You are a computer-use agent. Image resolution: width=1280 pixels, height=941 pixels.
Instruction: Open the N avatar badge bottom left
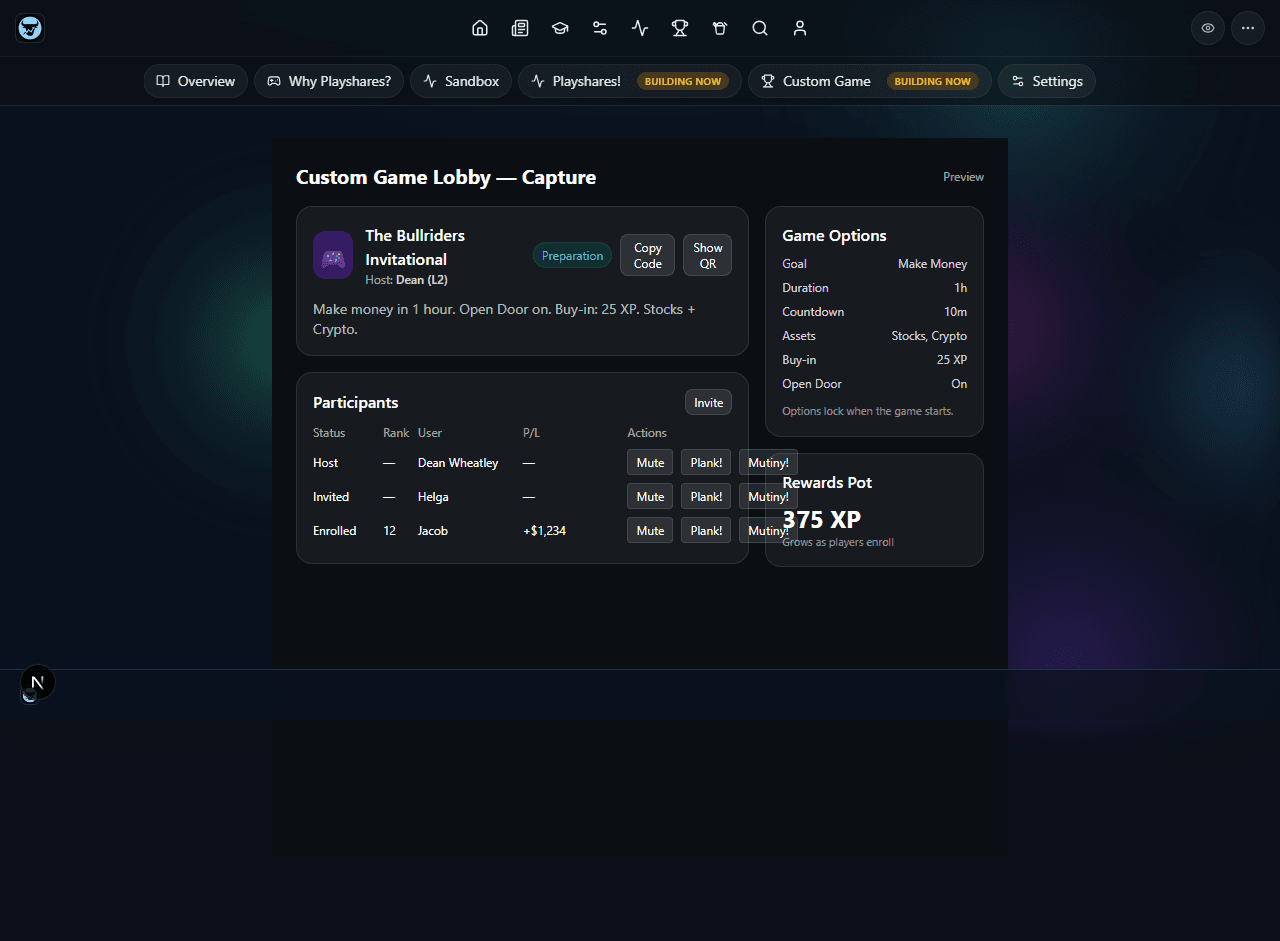point(38,681)
